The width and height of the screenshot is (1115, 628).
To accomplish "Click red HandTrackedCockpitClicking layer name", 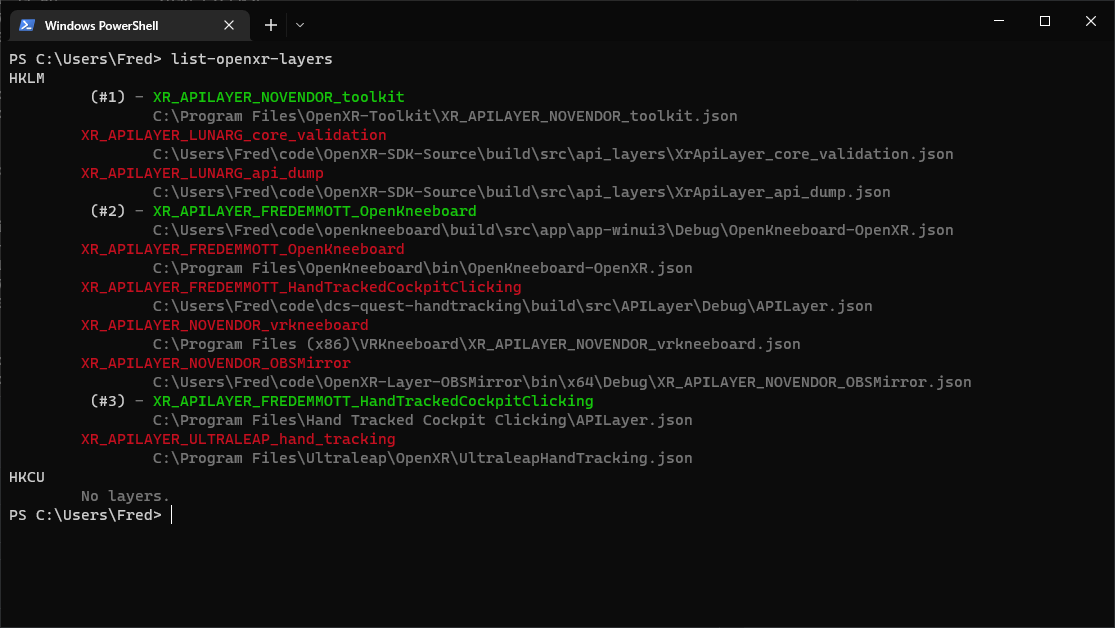I will tap(301, 287).
